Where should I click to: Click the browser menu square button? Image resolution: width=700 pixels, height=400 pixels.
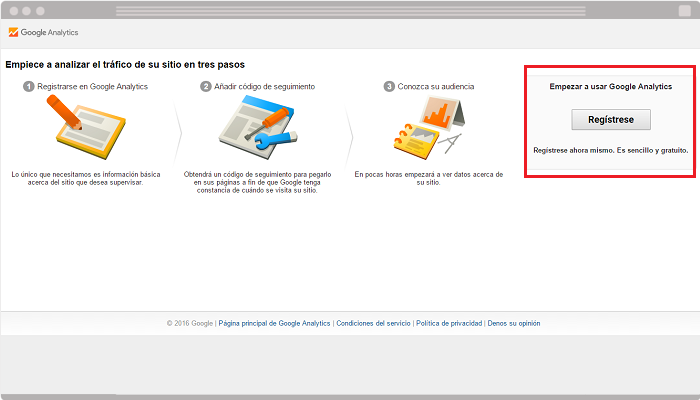pos(684,11)
